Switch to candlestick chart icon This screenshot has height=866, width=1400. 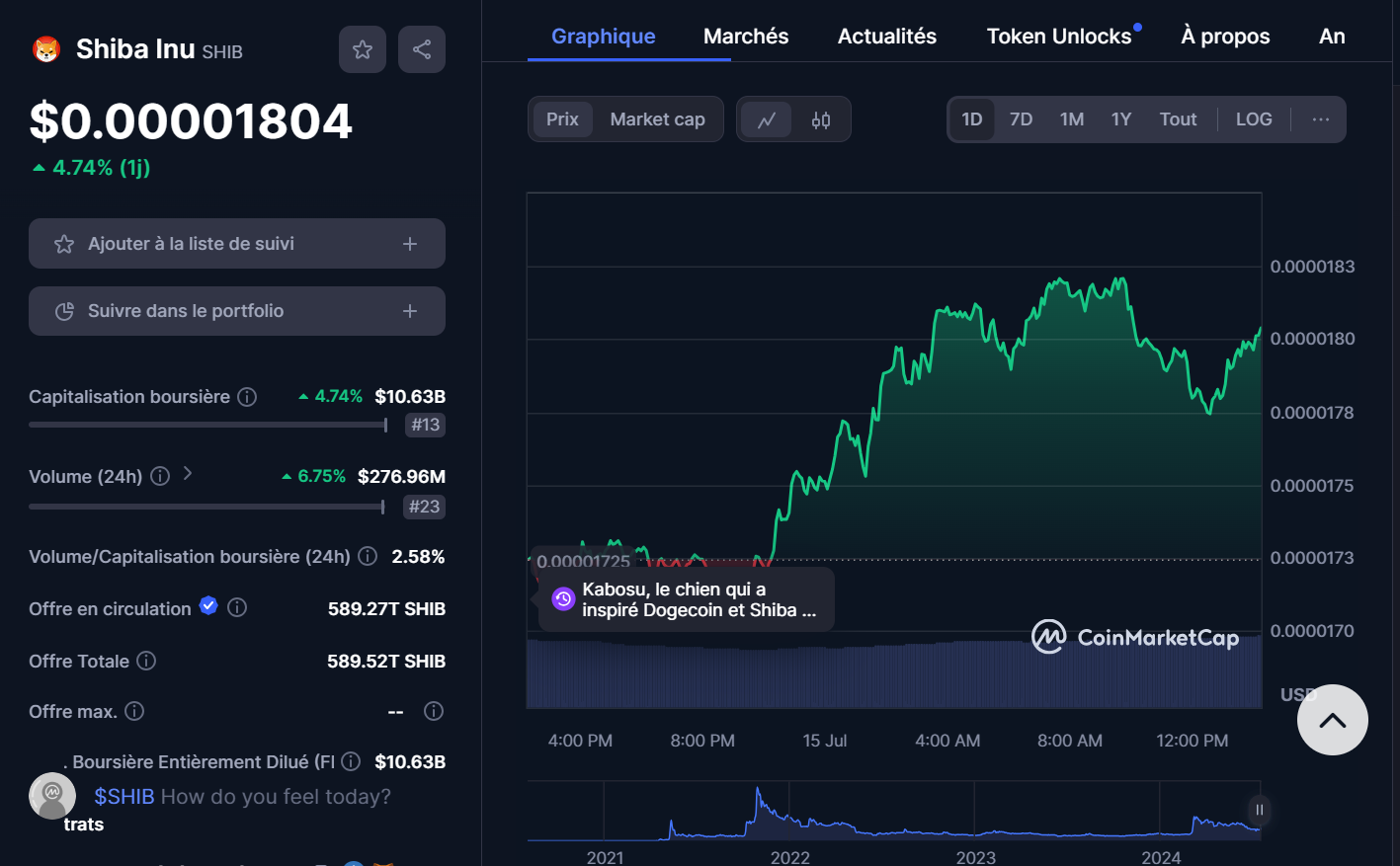[x=821, y=120]
